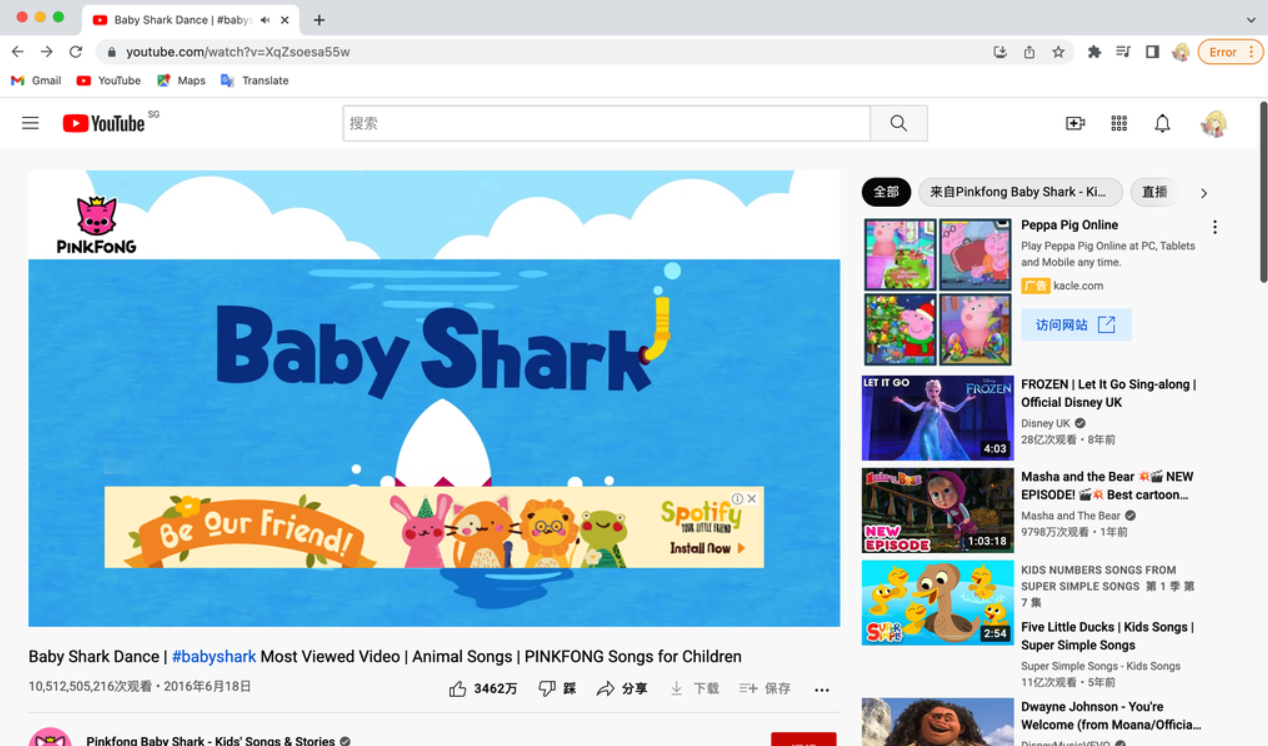Toggle the browser side panel
The width and height of the screenshot is (1268, 746).
pyautogui.click(x=1152, y=52)
